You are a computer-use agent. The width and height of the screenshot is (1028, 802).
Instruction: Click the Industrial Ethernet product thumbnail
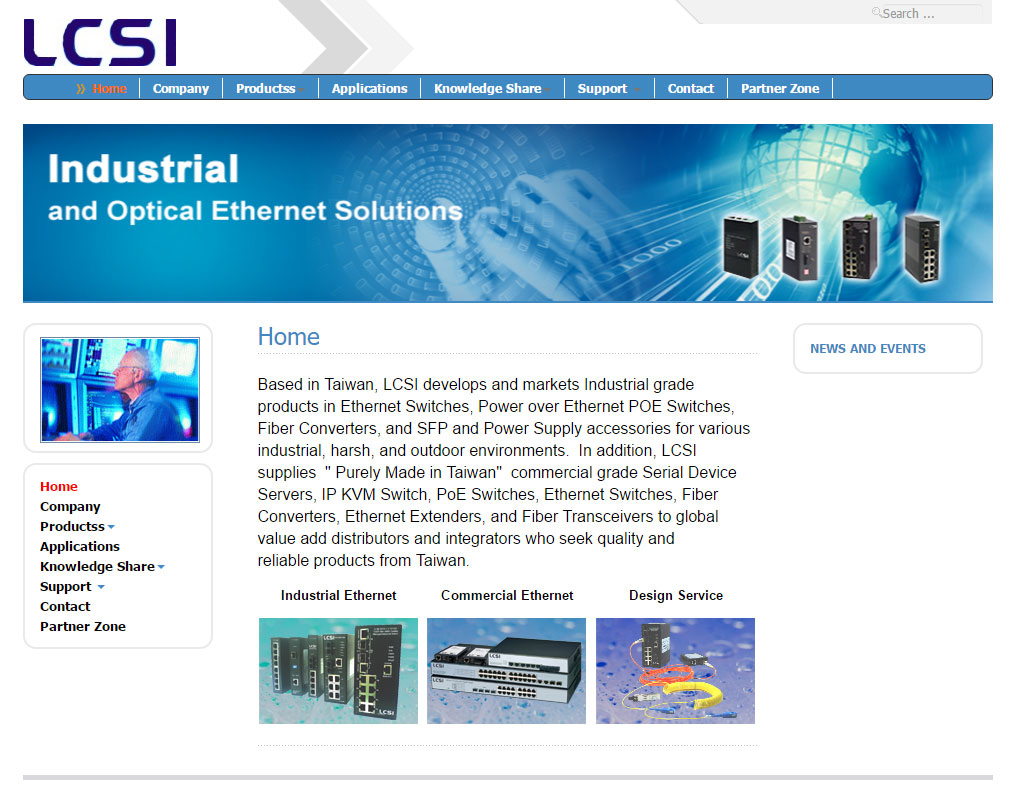point(338,671)
